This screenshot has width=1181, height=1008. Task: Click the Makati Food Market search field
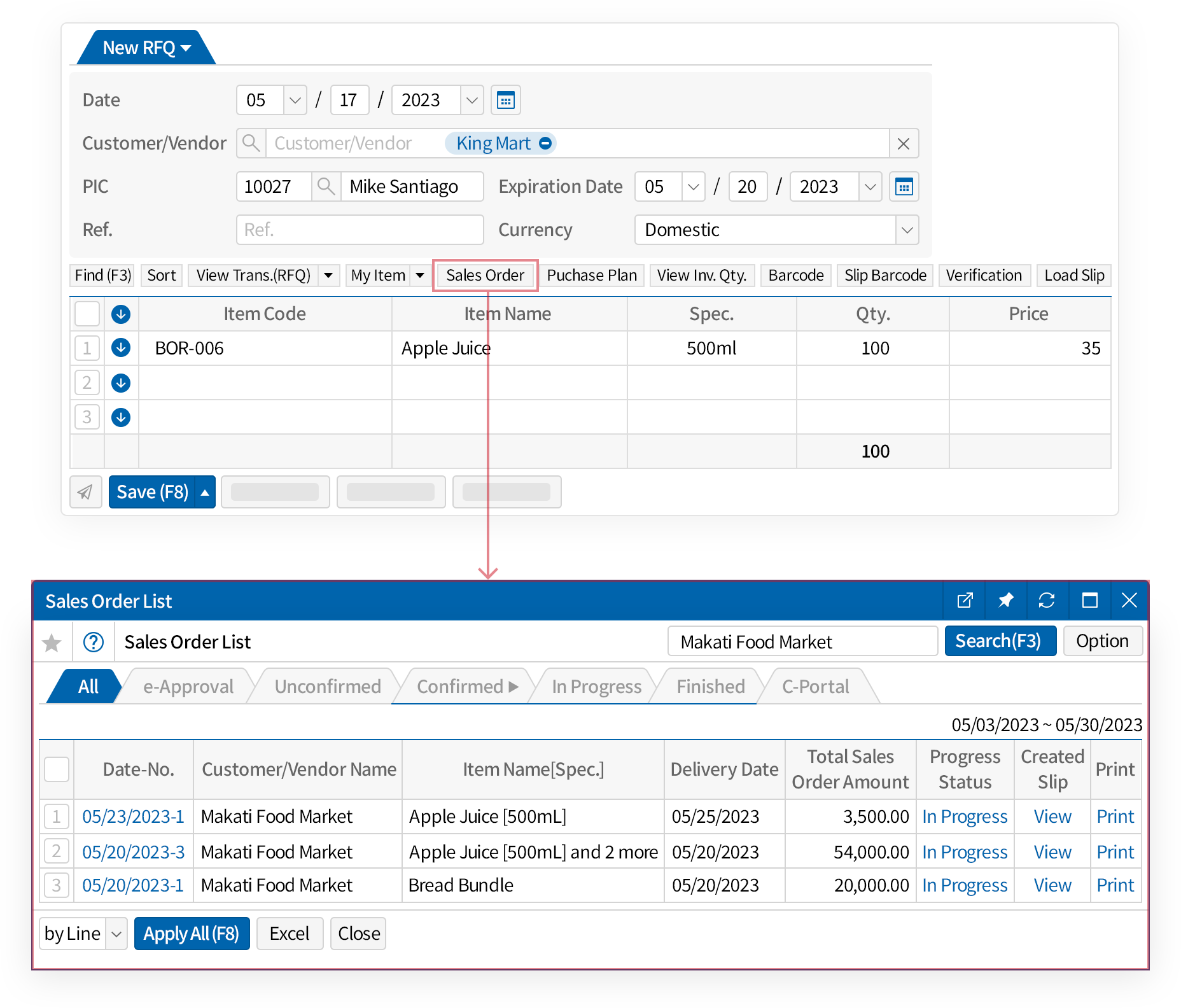coord(802,641)
